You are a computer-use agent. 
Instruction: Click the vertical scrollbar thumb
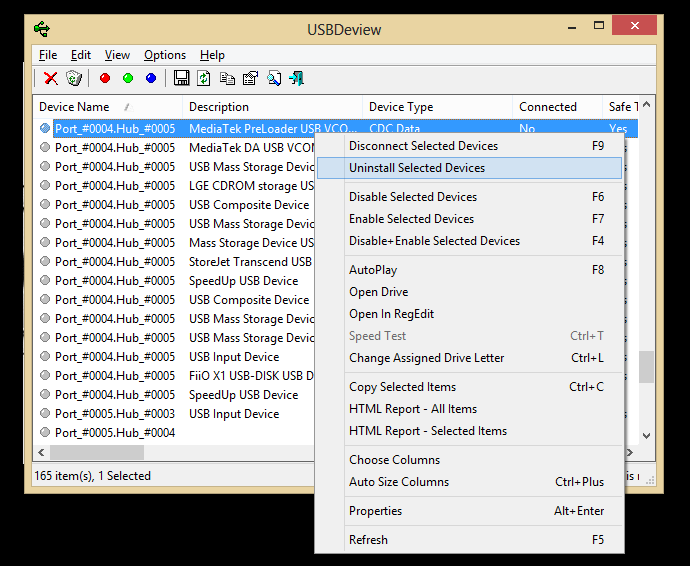pos(646,367)
